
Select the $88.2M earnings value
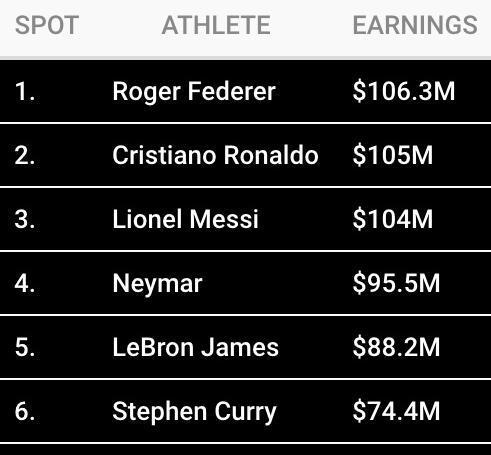coord(396,347)
